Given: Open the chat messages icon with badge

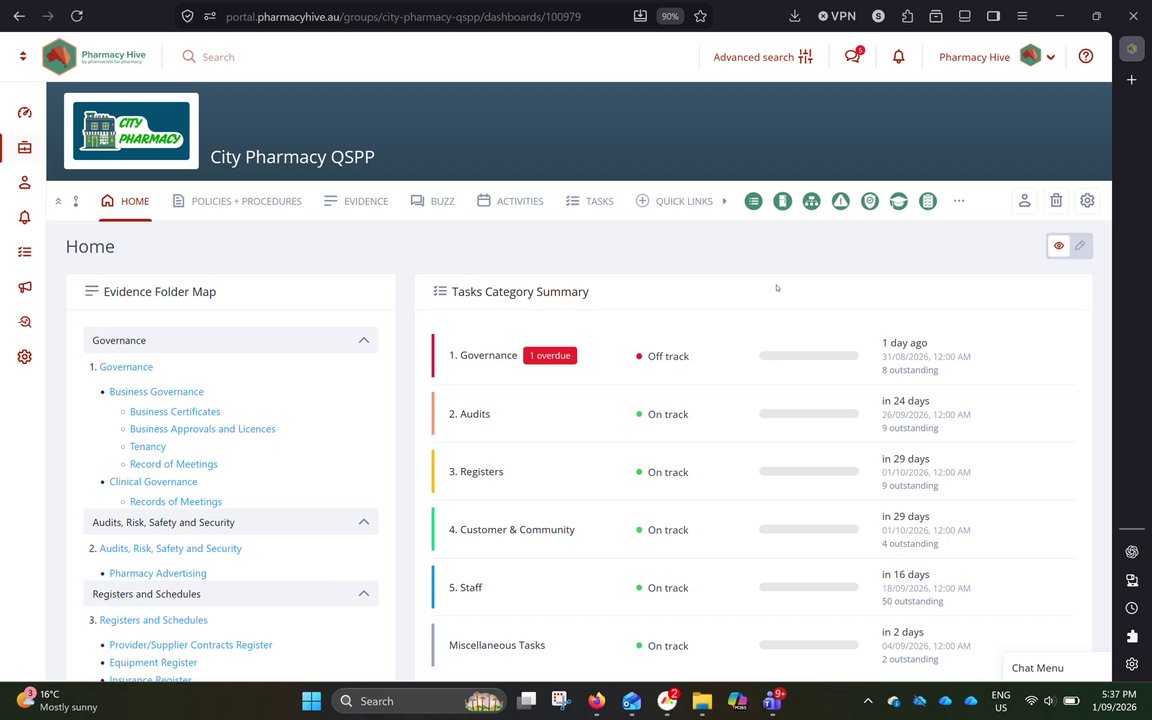Looking at the screenshot, I should click(x=853, y=56).
